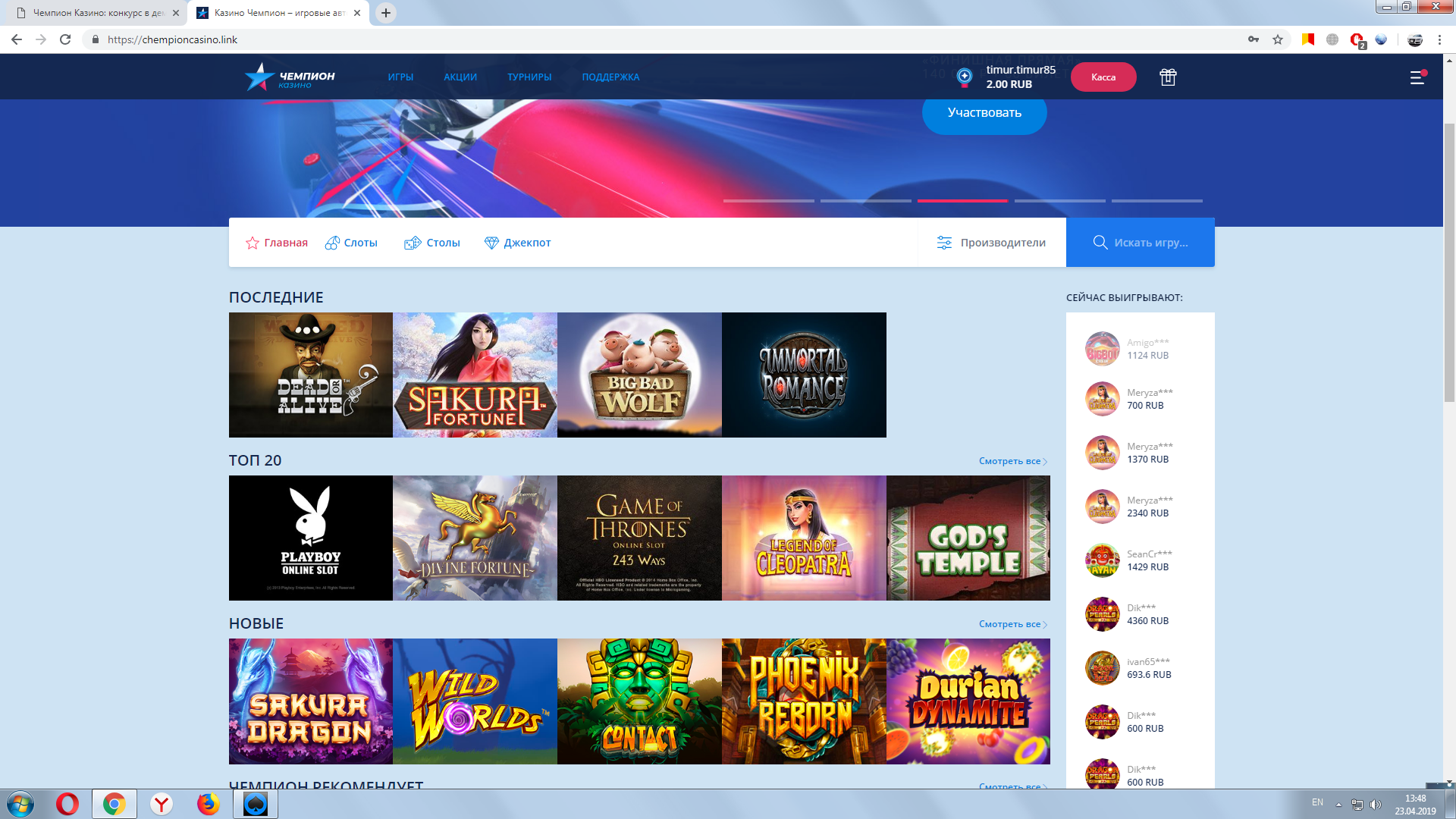1456x819 pixels.
Task: Click the volume icon in system tray
Action: (1376, 804)
